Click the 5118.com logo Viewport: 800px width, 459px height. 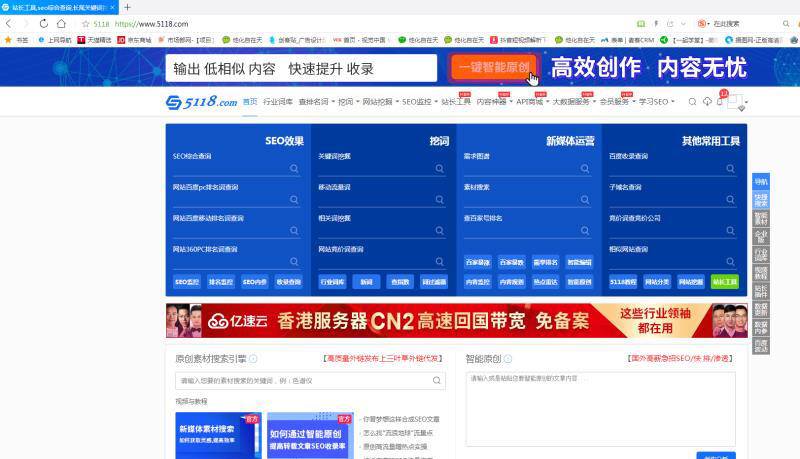pos(202,102)
